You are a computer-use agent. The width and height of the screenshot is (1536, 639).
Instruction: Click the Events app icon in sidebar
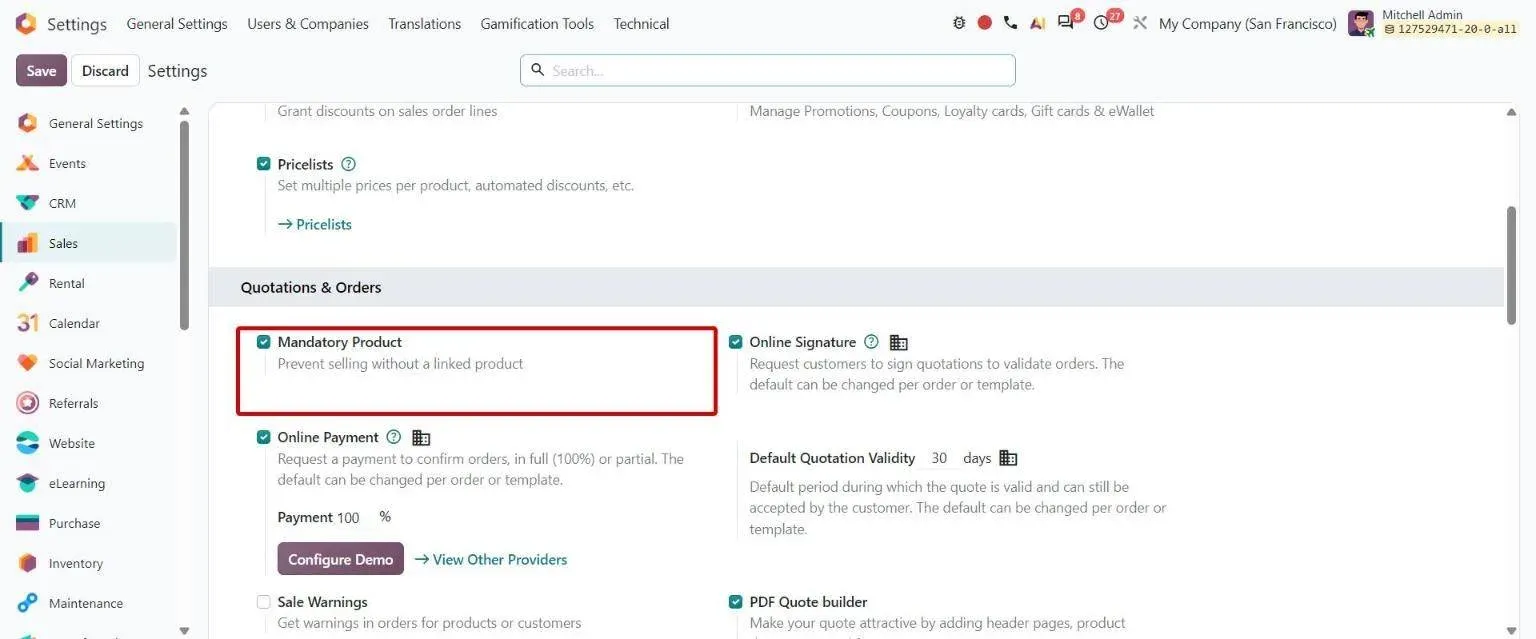(28, 163)
